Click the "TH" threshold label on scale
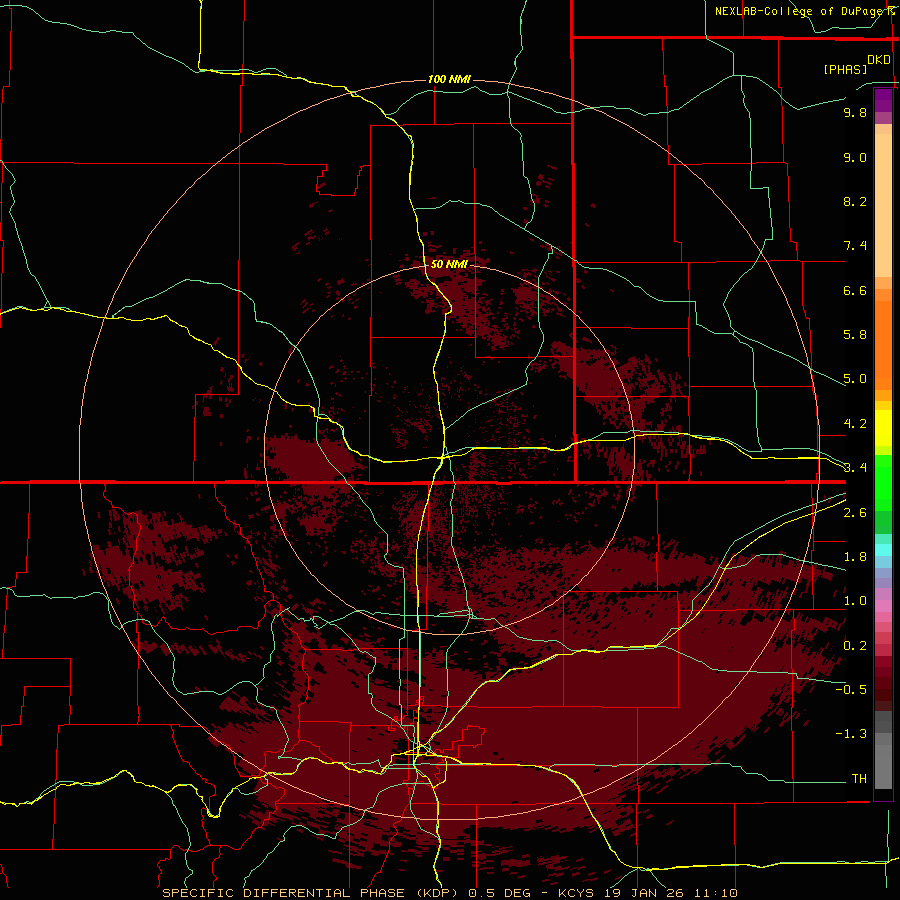This screenshot has width=900, height=900. pos(859,779)
